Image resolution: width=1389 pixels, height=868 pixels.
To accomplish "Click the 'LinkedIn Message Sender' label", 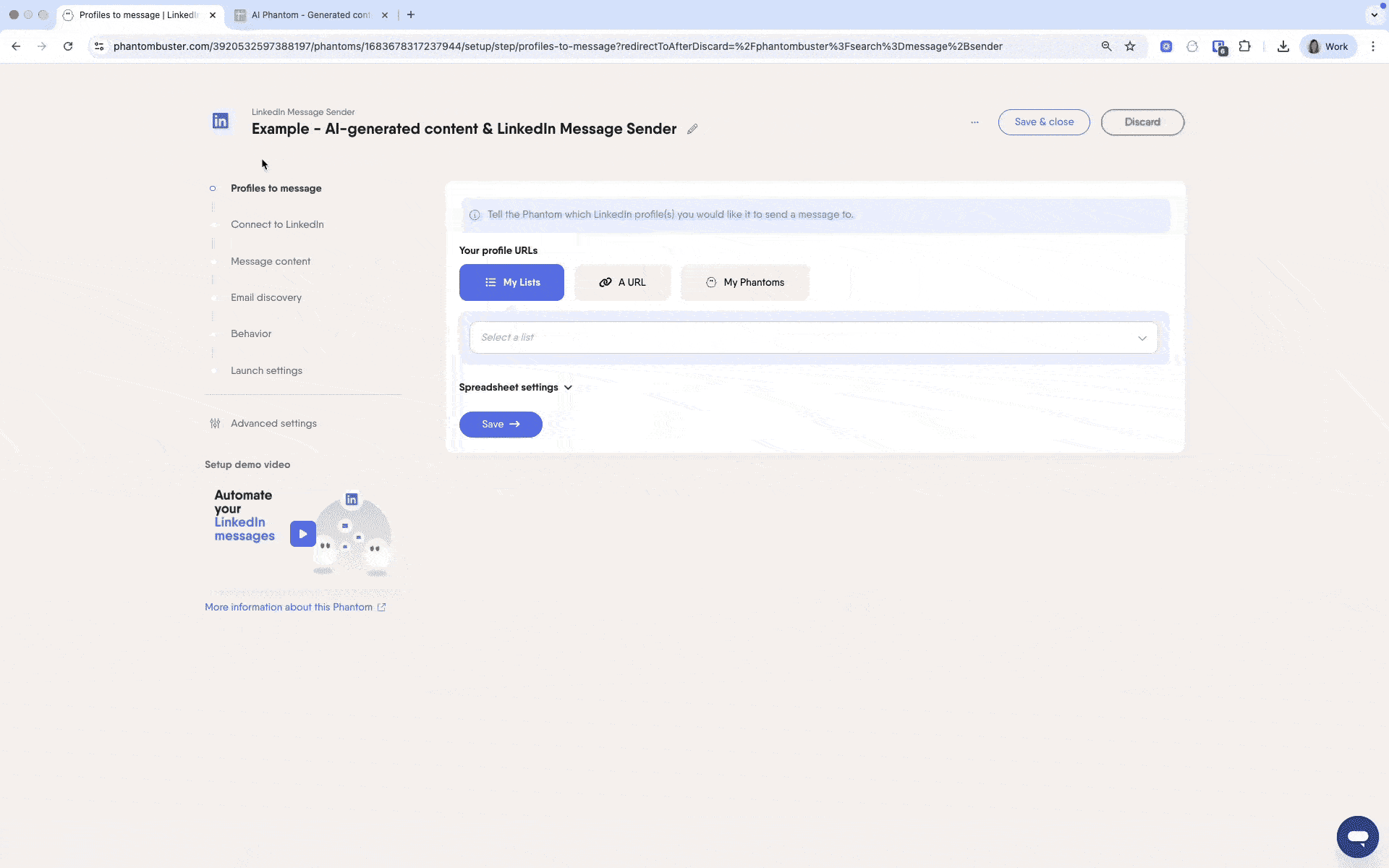I will pos(303,112).
